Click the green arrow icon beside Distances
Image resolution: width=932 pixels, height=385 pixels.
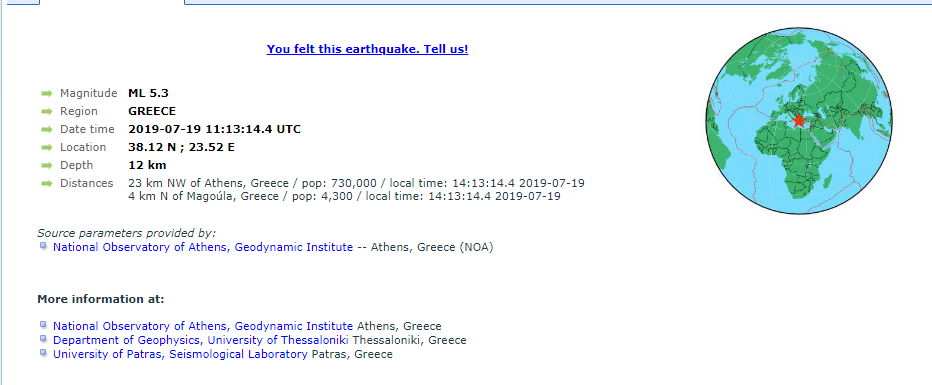[x=47, y=184]
